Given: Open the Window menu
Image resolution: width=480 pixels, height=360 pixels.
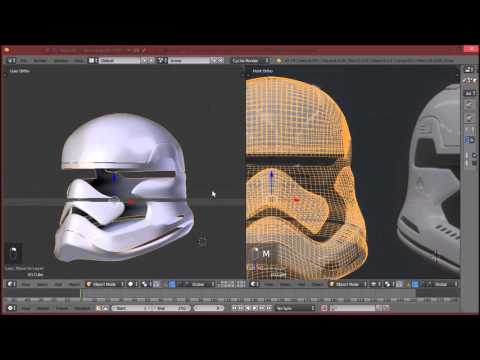Looking at the screenshot, I should (x=61, y=60).
